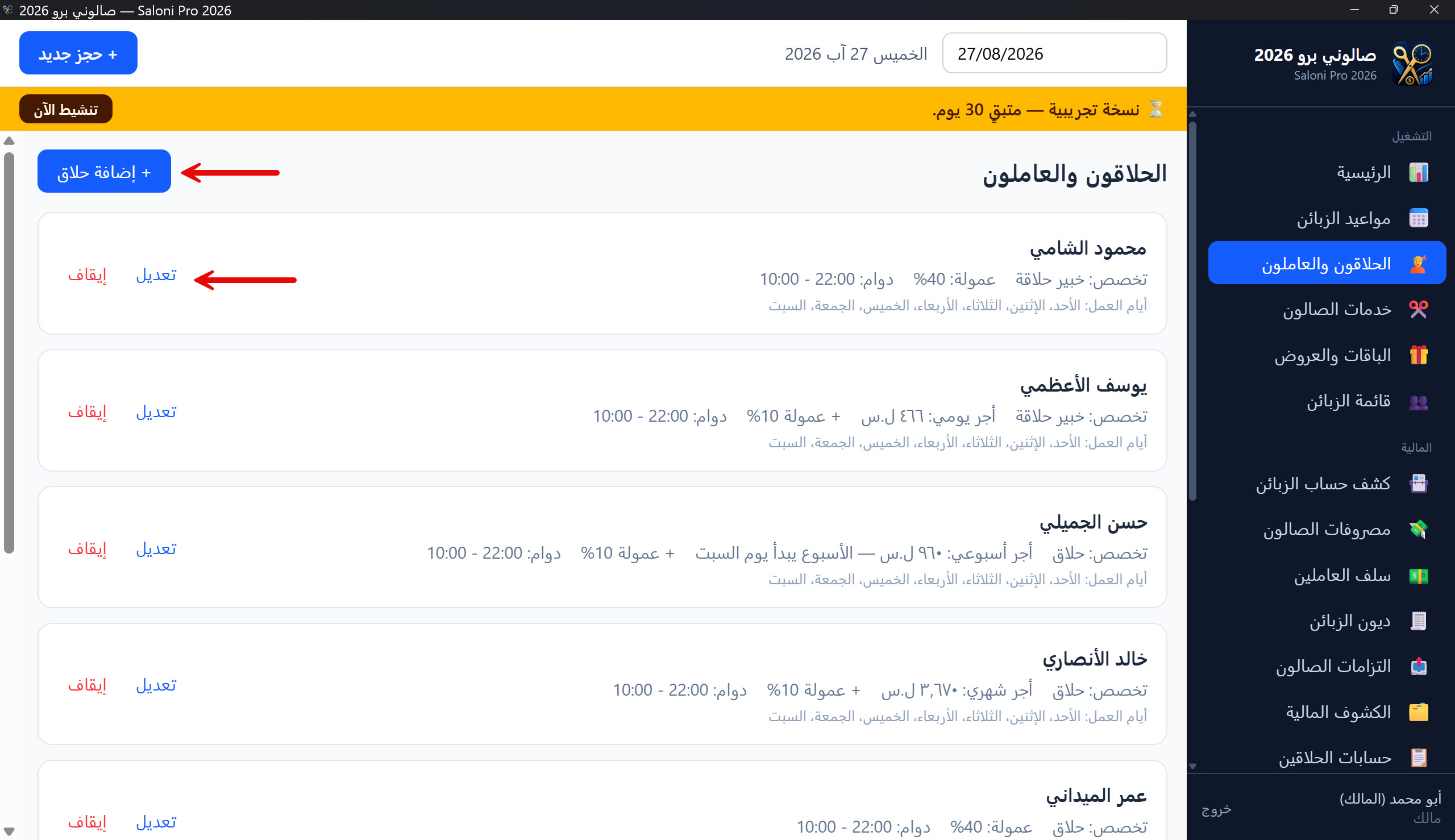Viewport: 1455px width, 840px height.
Task: Click the مصروفات الصالون money icon
Action: click(1419, 529)
